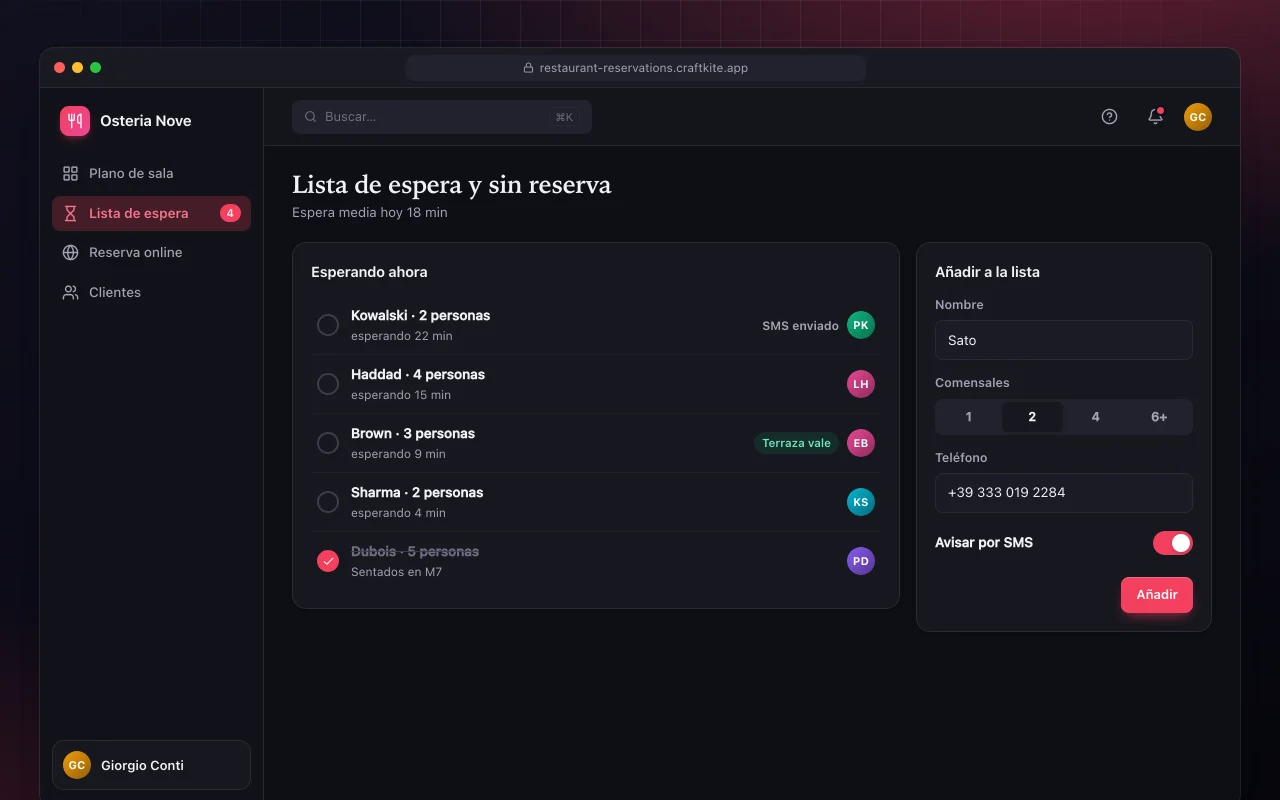Click the Clientes people icon
The width and height of the screenshot is (1280, 800).
pos(70,292)
